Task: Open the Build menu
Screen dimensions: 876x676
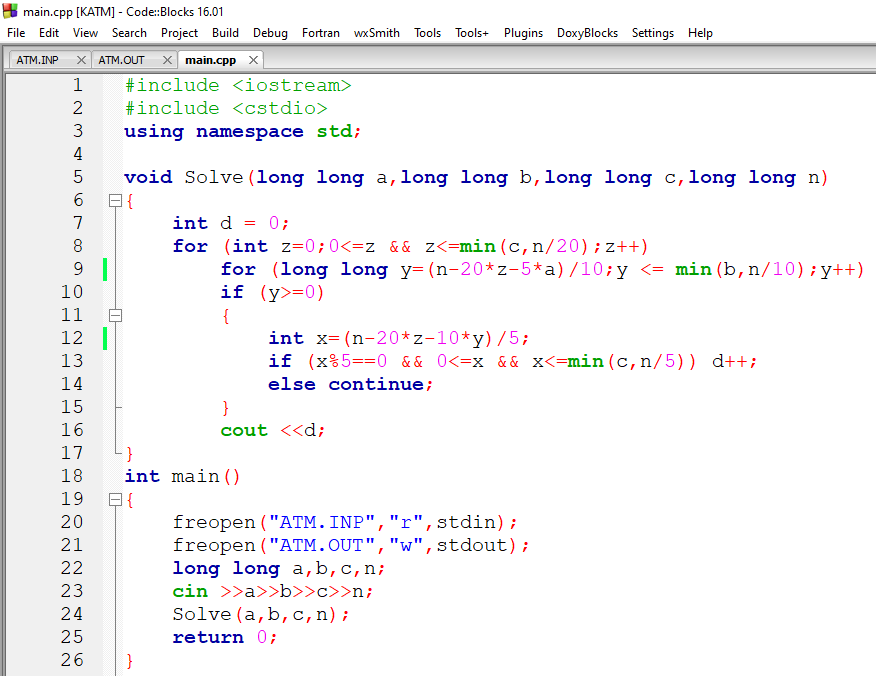Action: 225,33
